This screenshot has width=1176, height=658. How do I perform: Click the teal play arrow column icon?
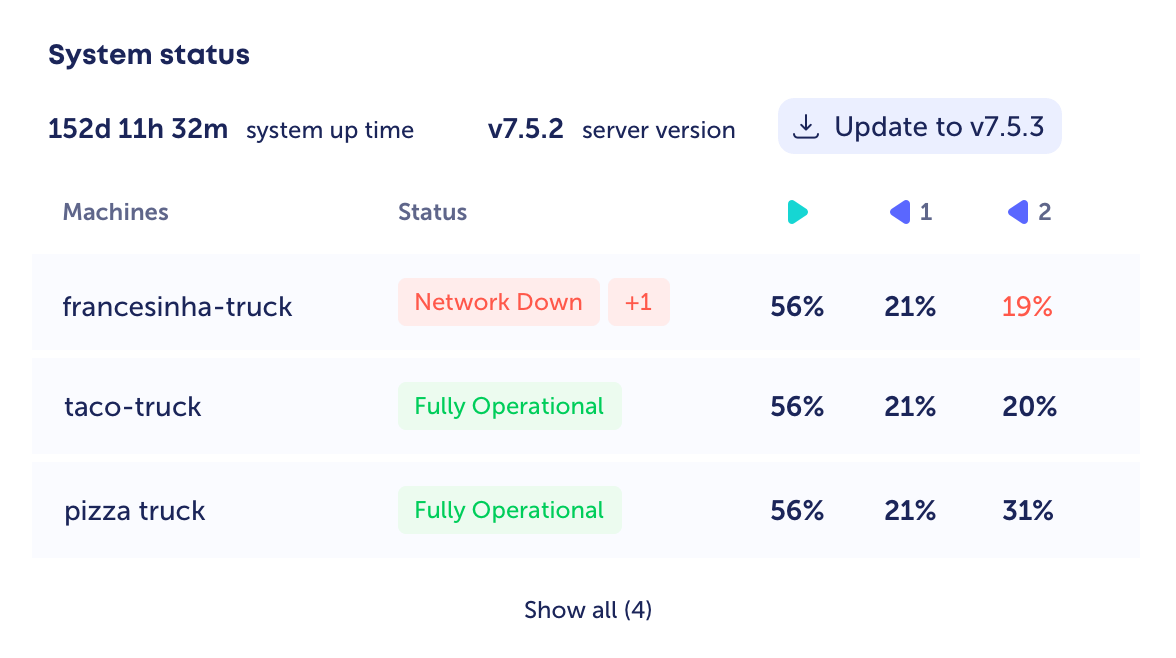(x=797, y=212)
